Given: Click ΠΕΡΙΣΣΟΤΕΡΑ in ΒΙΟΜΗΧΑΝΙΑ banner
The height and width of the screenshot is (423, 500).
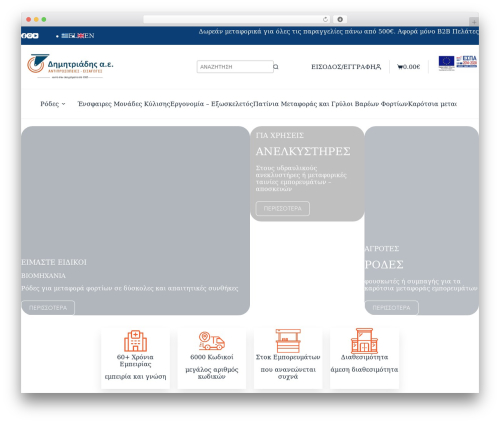Looking at the screenshot, I should [x=48, y=308].
